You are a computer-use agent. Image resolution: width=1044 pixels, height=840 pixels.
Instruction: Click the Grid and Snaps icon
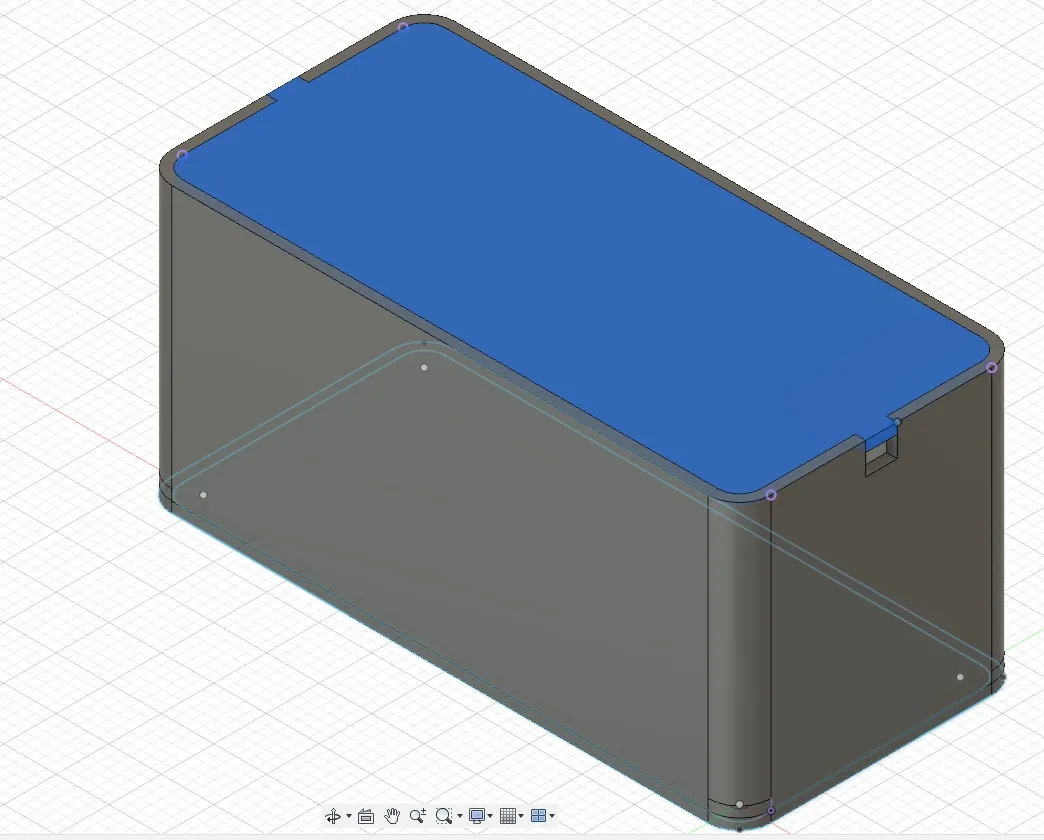tap(508, 816)
